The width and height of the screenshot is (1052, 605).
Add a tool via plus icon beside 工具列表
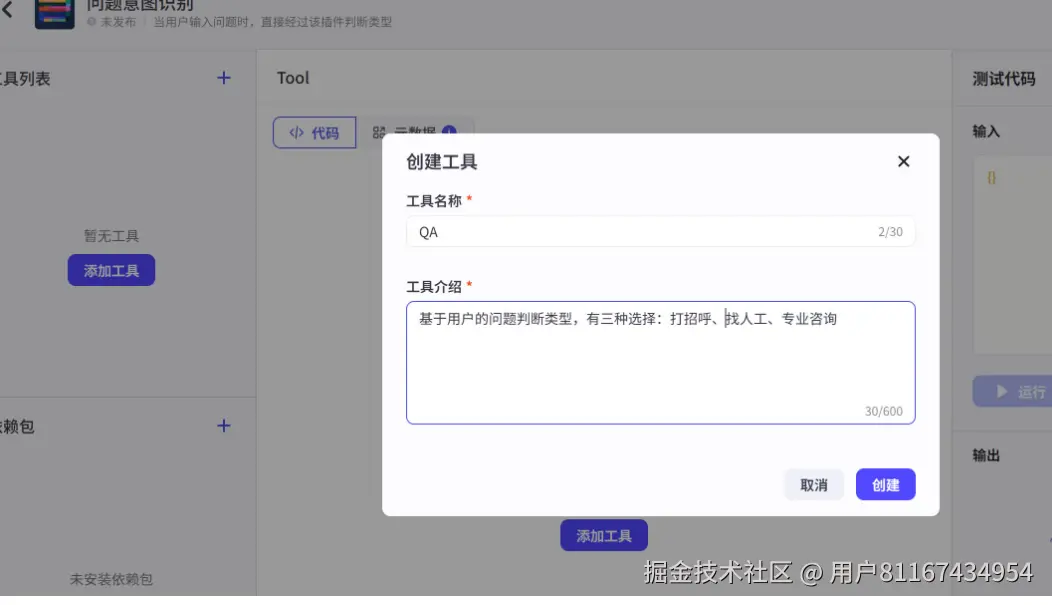[x=223, y=78]
